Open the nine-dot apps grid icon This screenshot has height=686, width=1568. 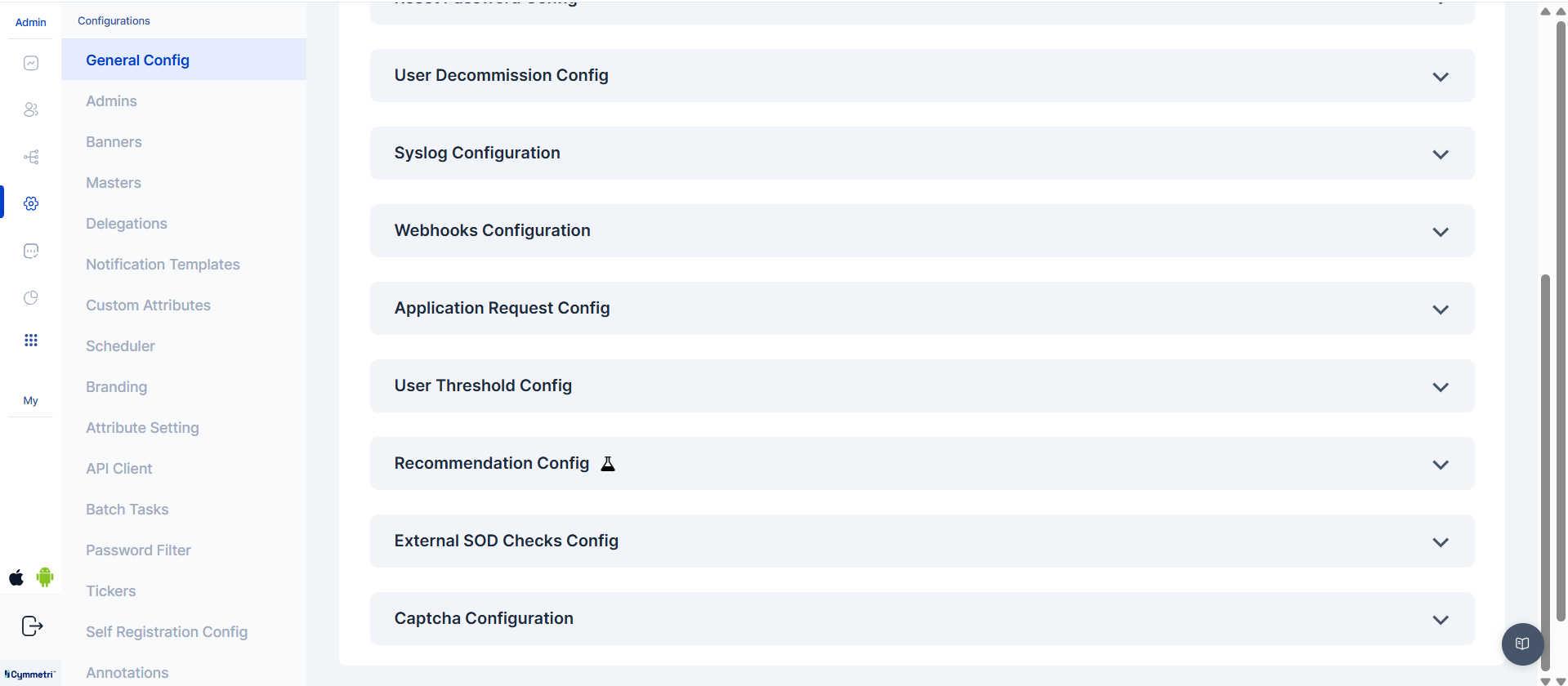point(31,341)
